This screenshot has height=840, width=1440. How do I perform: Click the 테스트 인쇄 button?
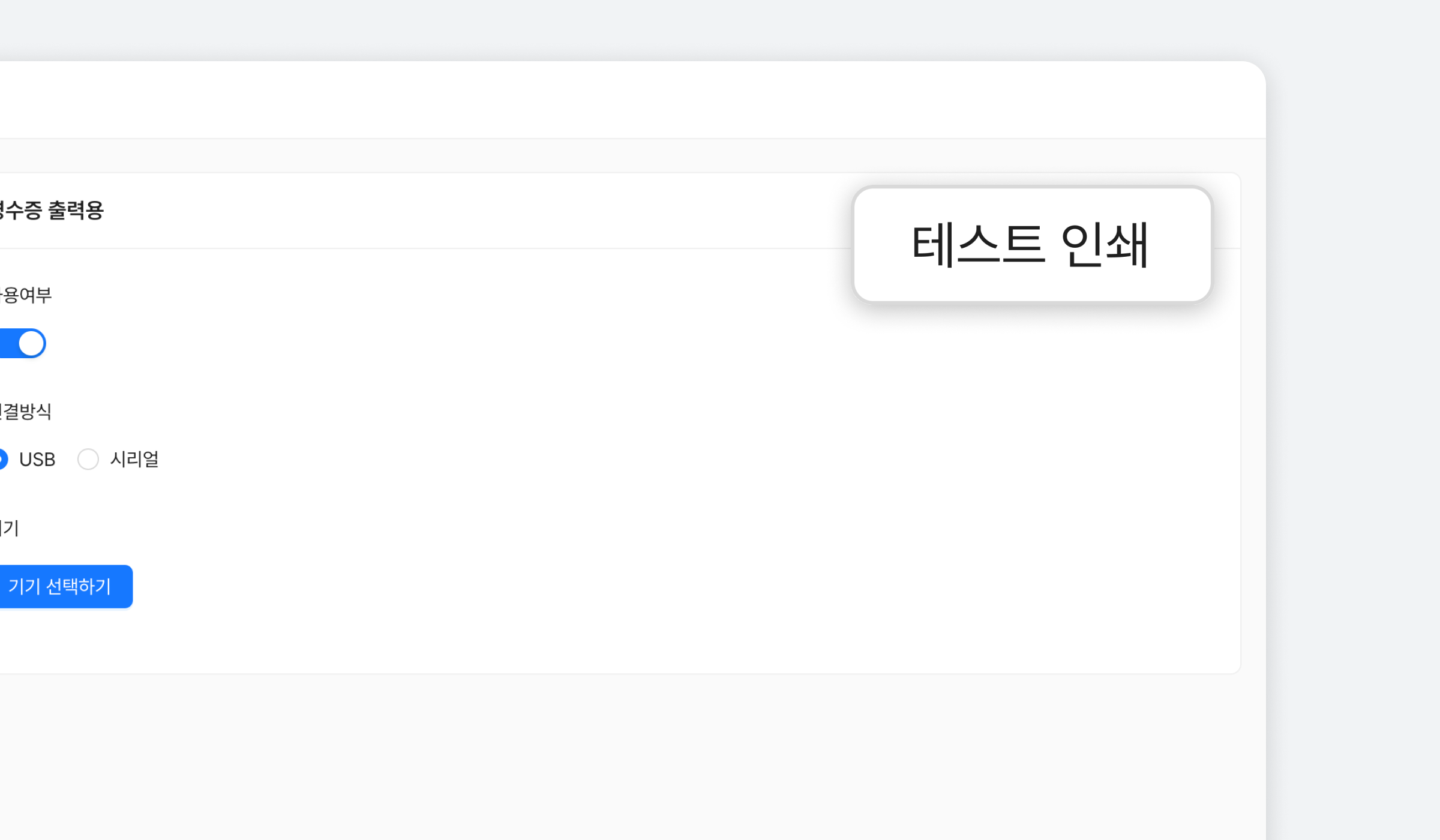pos(1031,244)
